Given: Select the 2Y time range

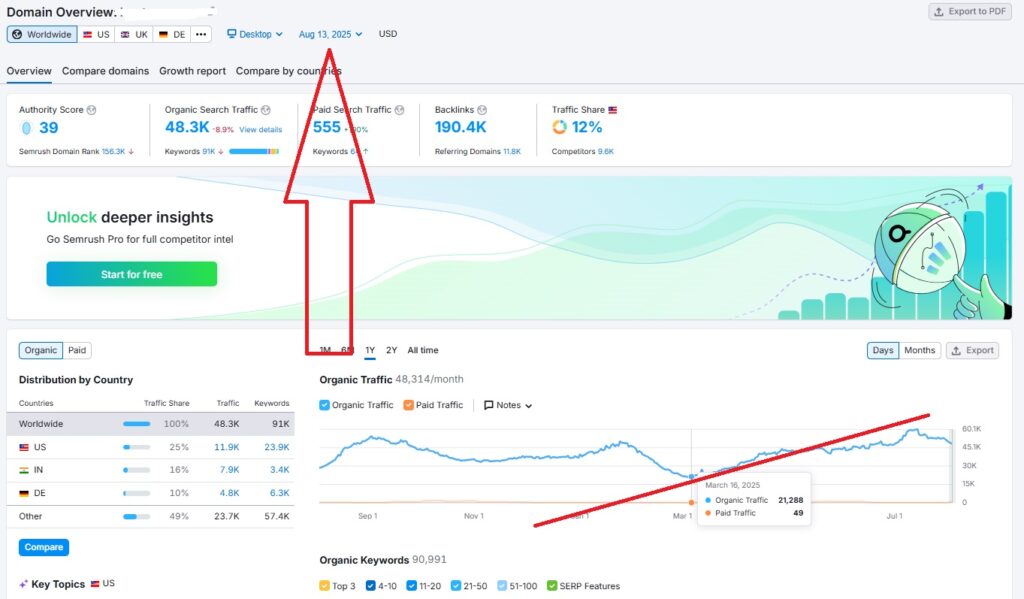Looking at the screenshot, I should click(391, 350).
